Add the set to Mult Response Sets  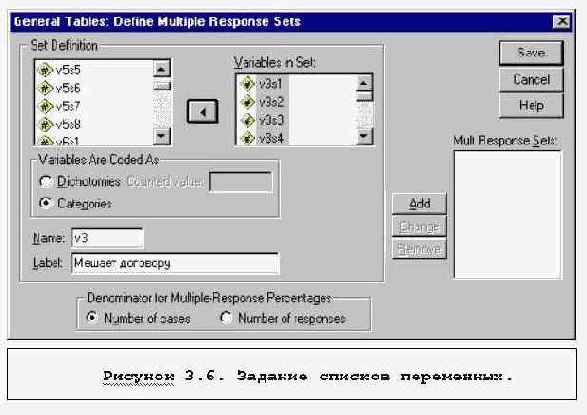coord(419,203)
